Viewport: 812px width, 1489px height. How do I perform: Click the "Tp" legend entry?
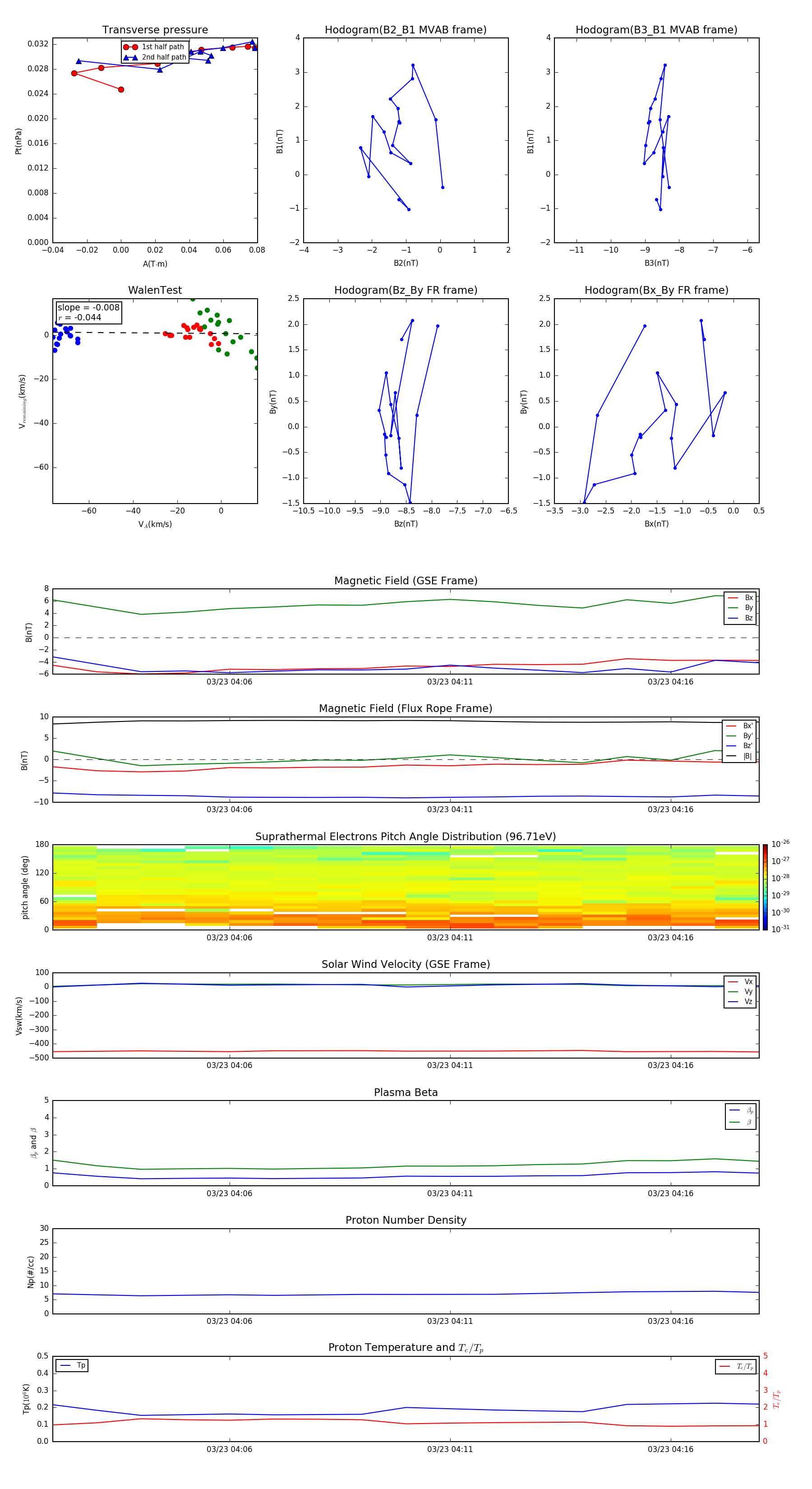point(72,1365)
